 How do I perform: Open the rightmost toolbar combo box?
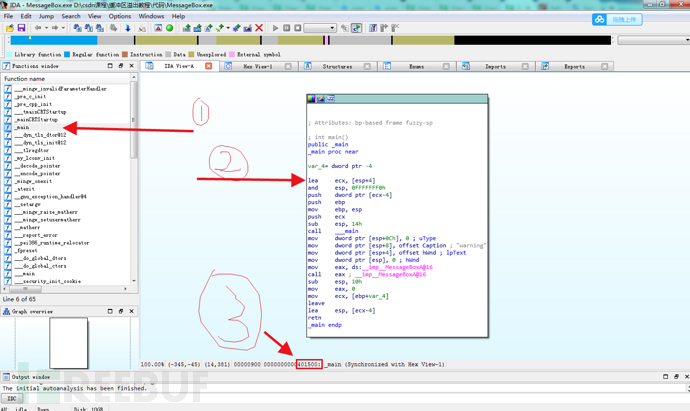pos(653,40)
